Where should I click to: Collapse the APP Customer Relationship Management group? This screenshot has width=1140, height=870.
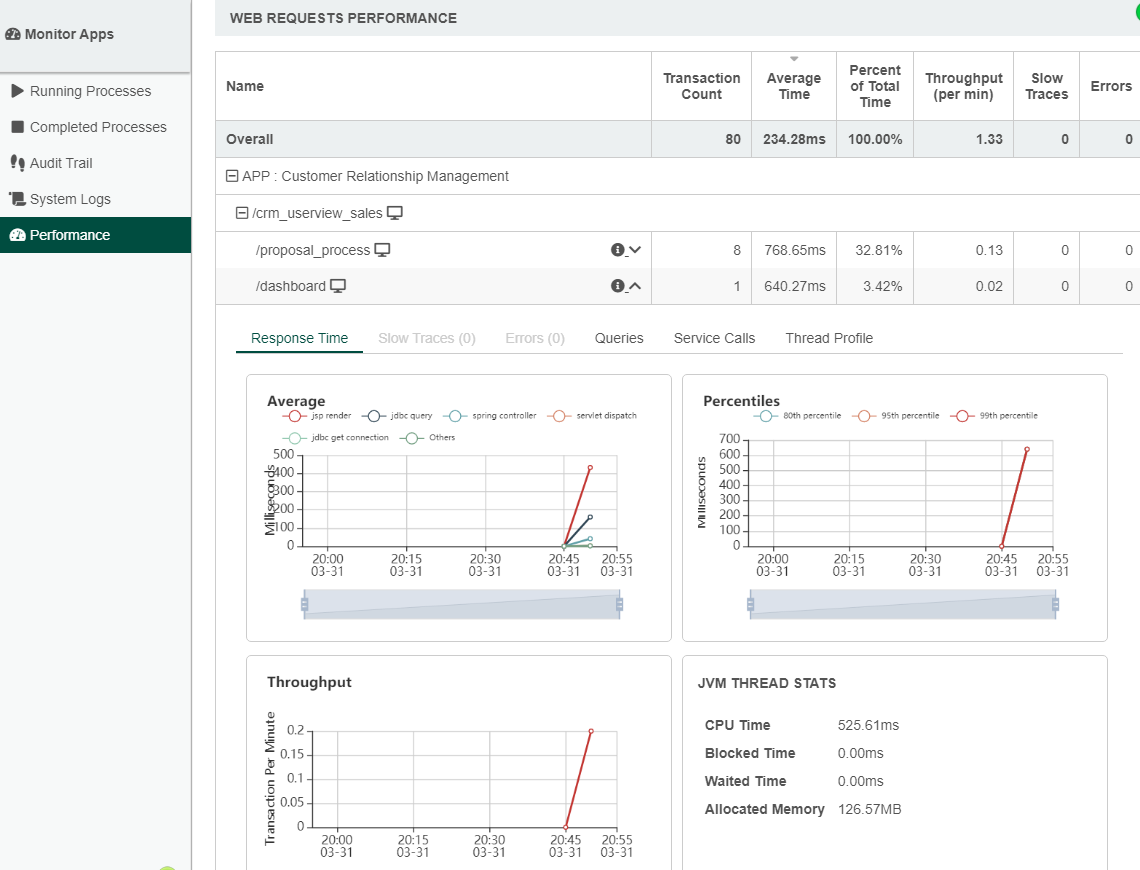pos(232,176)
